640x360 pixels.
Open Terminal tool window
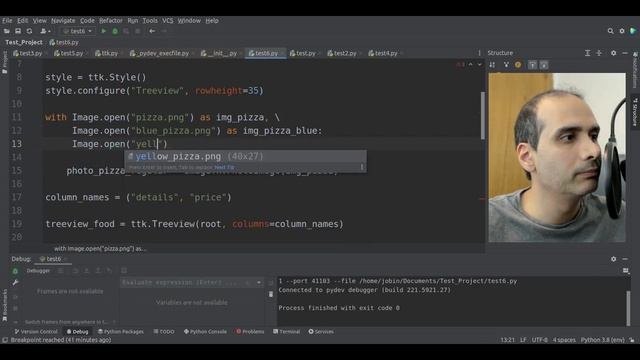pyautogui.click(x=287, y=331)
